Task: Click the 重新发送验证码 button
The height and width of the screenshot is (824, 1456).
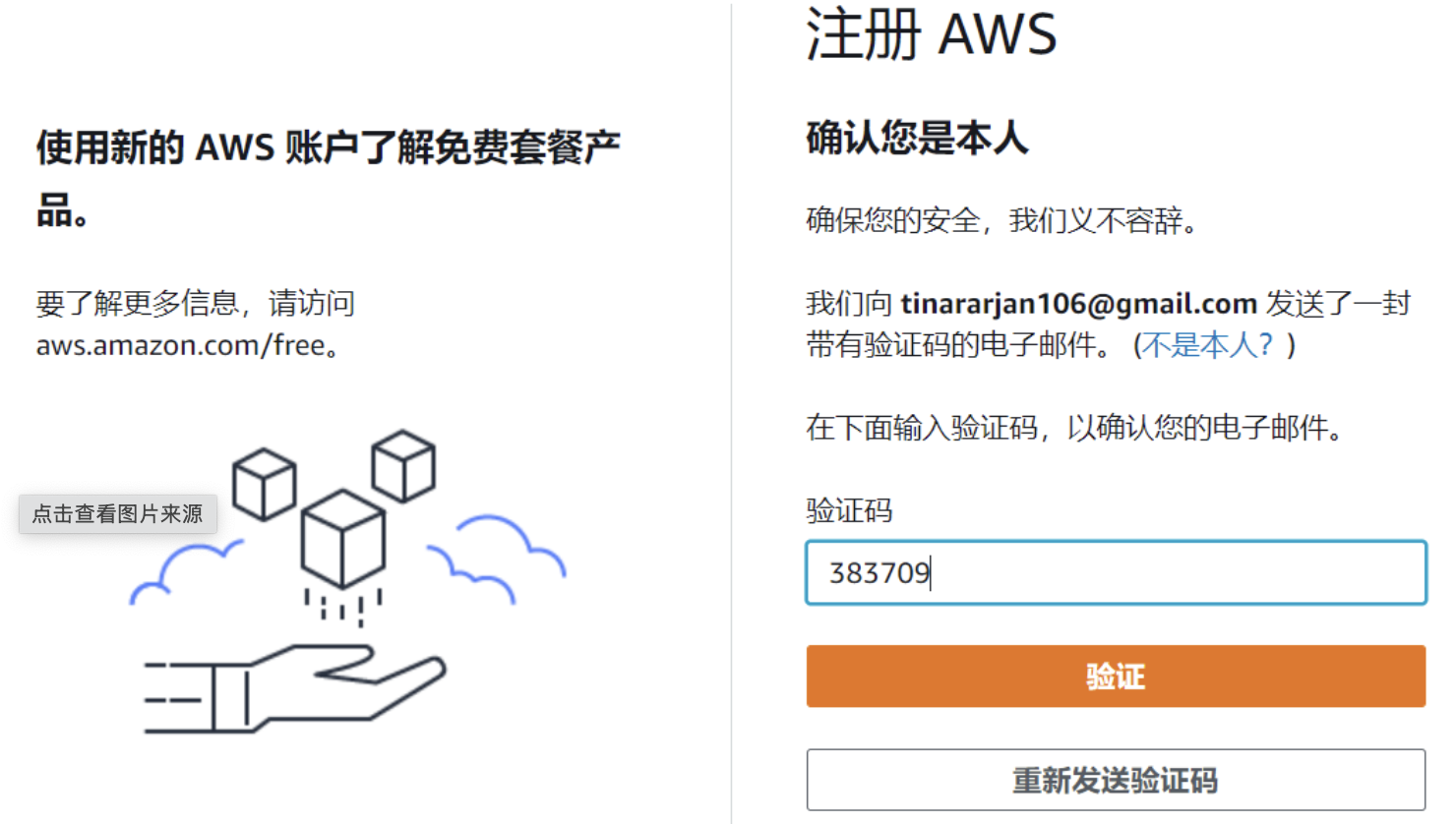Action: click(x=1116, y=780)
